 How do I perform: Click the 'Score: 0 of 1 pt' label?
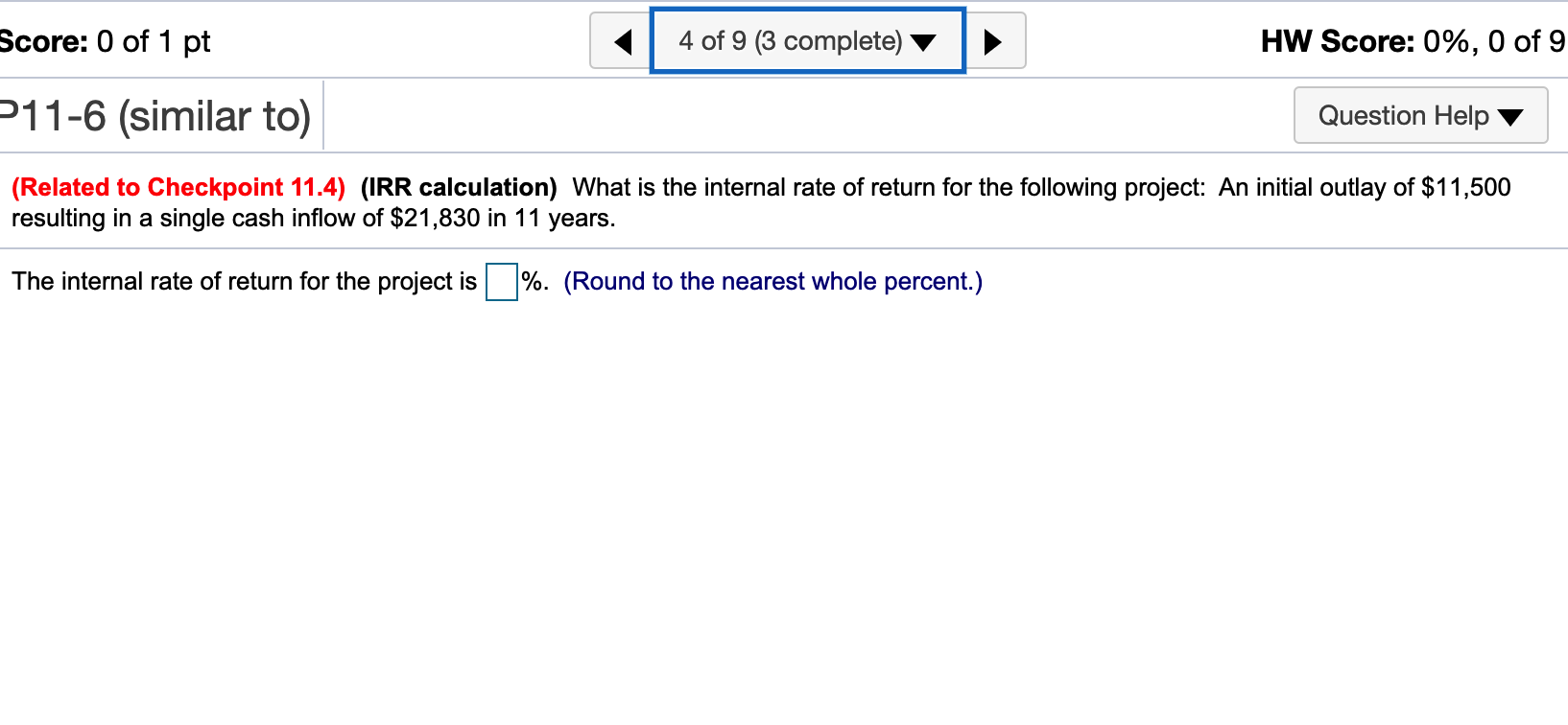[x=106, y=41]
